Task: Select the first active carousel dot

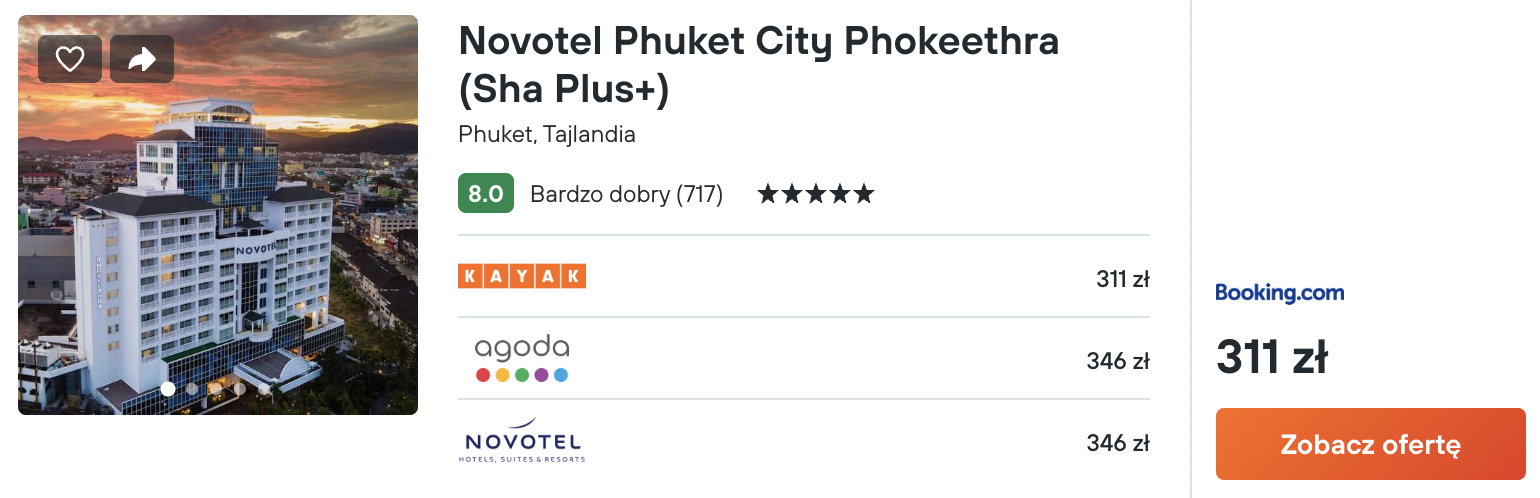Action: (x=168, y=389)
